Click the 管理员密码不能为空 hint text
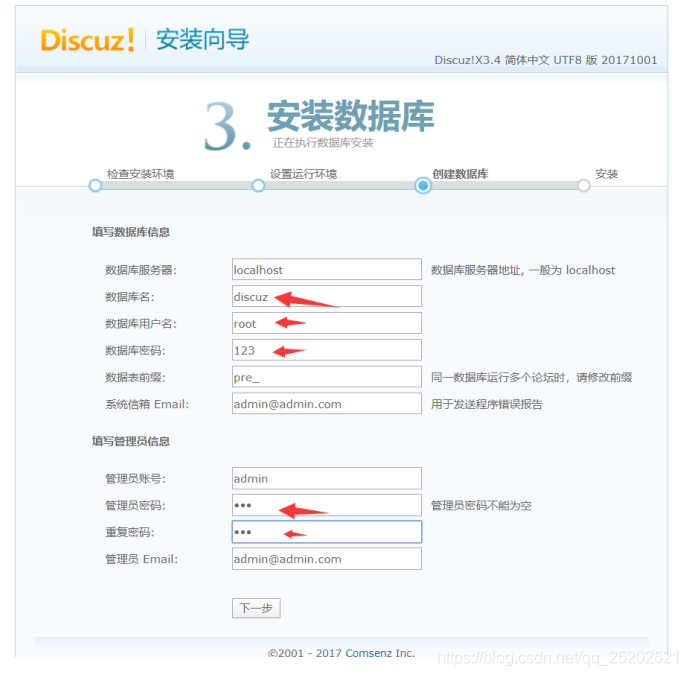 (481, 505)
